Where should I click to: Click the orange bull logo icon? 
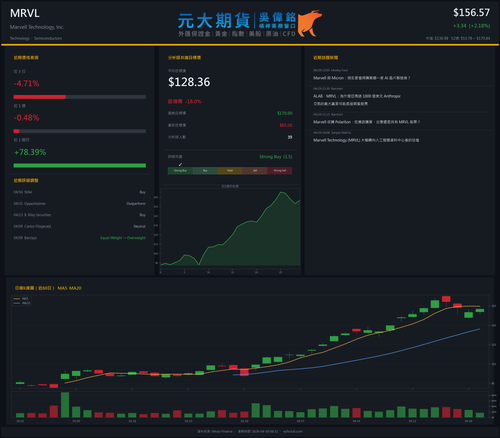tap(309, 23)
